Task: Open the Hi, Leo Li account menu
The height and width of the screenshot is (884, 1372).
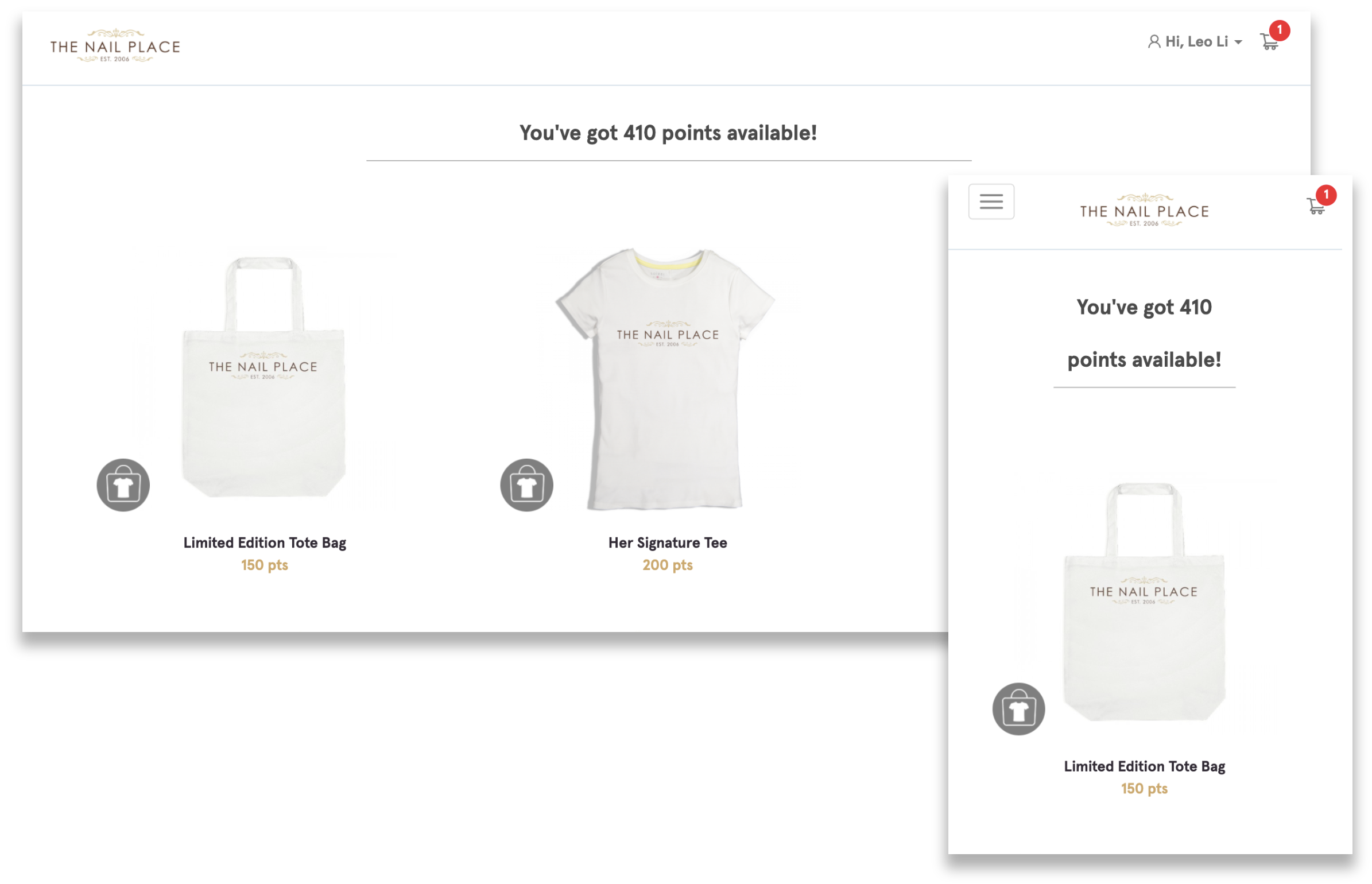Action: 1195,41
